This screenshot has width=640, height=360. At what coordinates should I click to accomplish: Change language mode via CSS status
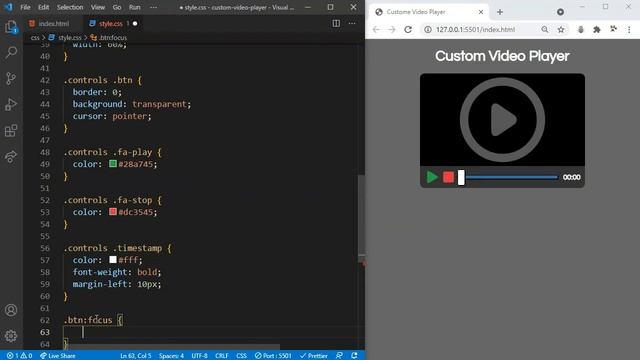click(241, 356)
